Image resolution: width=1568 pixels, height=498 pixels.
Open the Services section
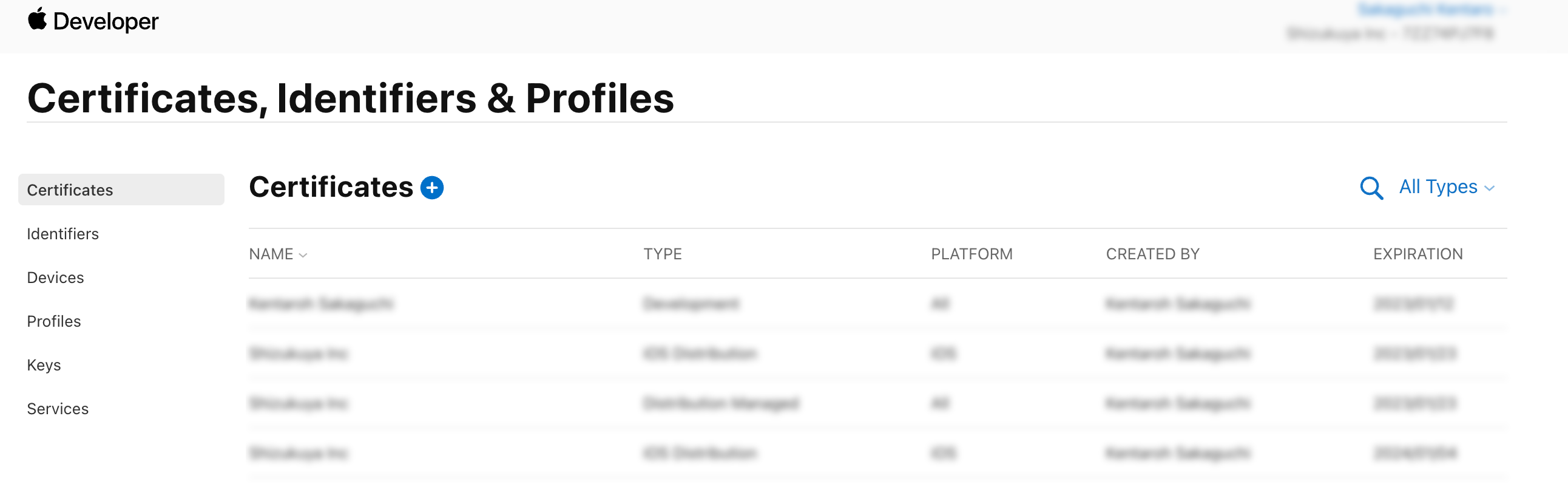pyautogui.click(x=57, y=408)
